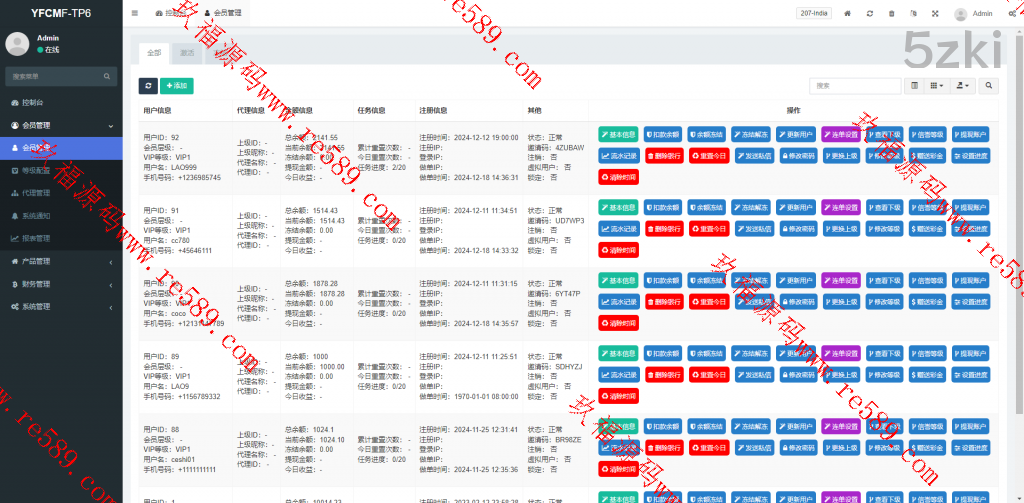Switch to the 控制台 top tab

pos(171,13)
